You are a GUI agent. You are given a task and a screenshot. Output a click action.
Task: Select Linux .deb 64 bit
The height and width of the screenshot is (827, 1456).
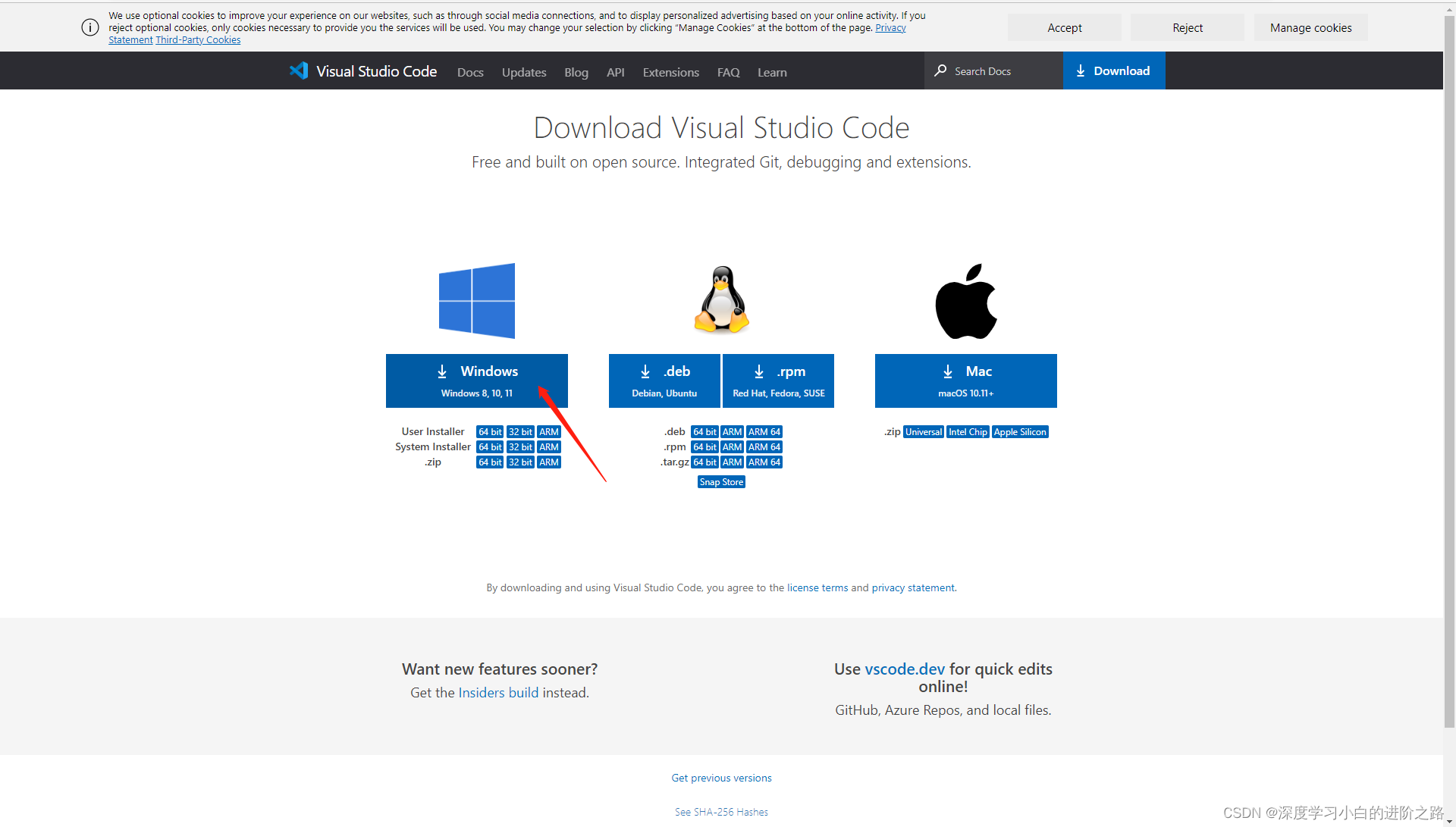704,432
